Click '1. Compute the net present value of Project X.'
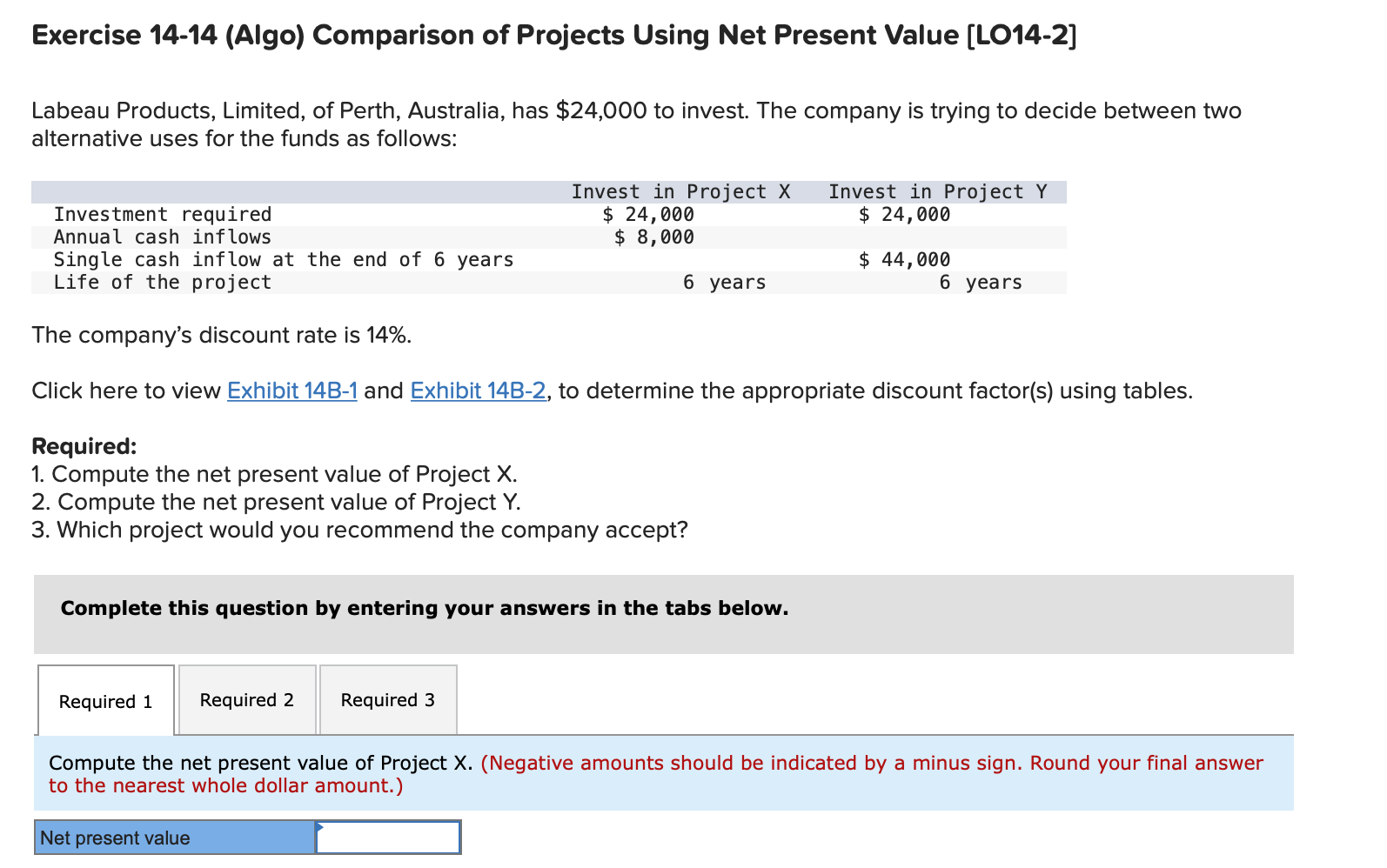Viewport: 1387px width, 868px height. point(275,474)
